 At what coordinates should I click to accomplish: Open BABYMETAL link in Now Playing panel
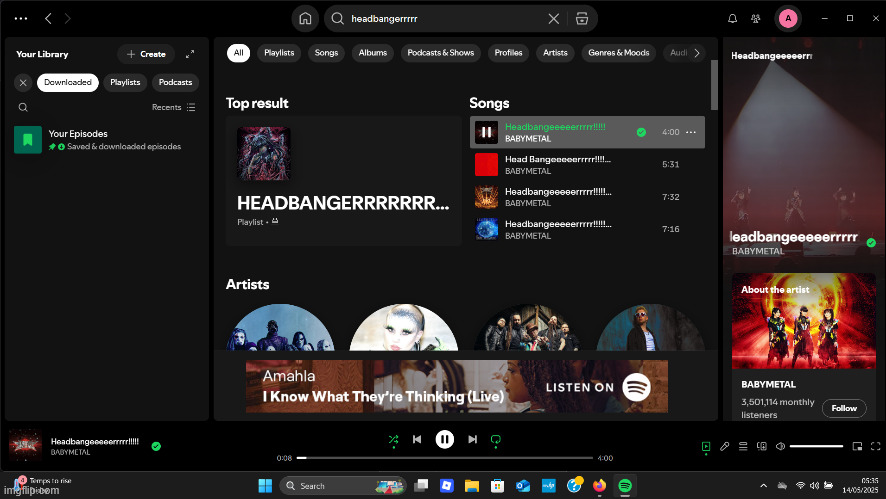(x=758, y=251)
